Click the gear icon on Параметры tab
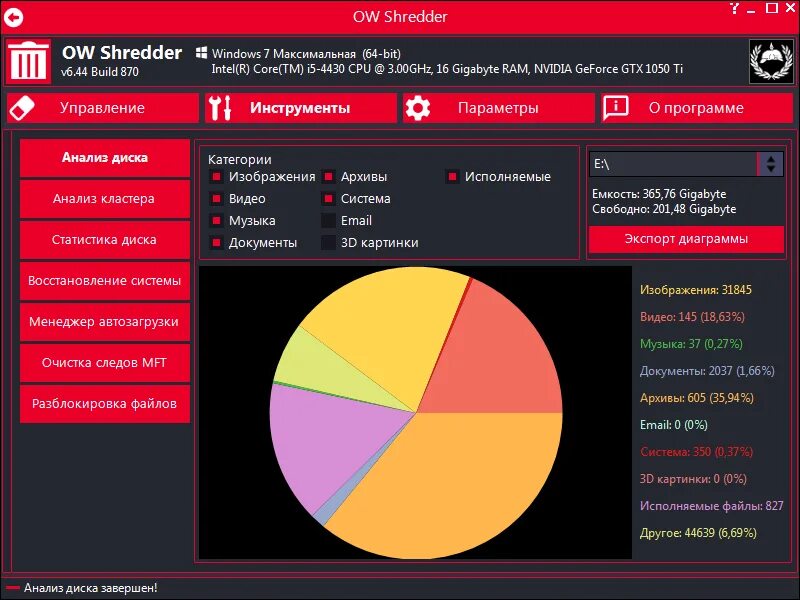The image size is (800, 600). click(x=418, y=108)
